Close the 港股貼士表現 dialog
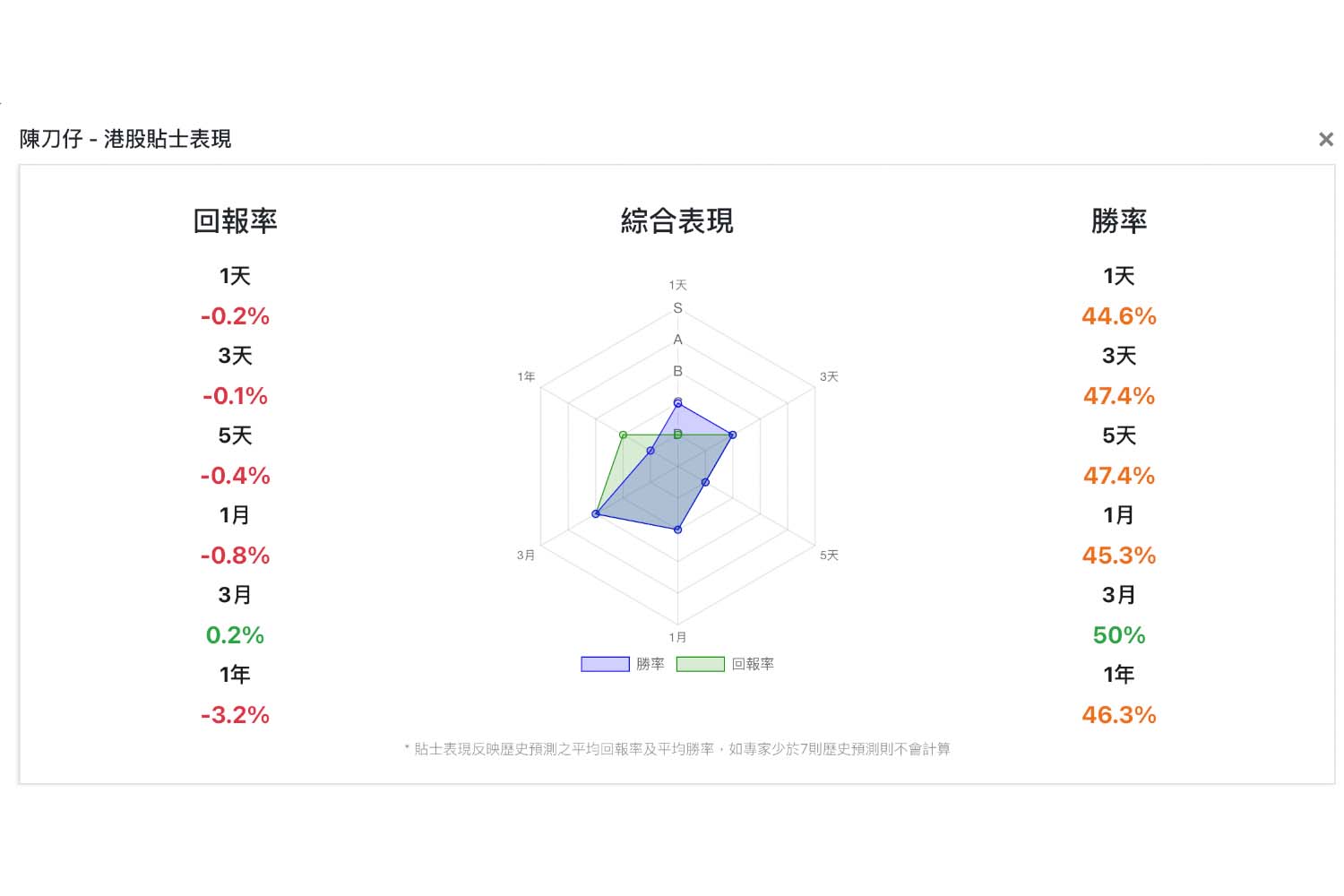 tap(1326, 139)
